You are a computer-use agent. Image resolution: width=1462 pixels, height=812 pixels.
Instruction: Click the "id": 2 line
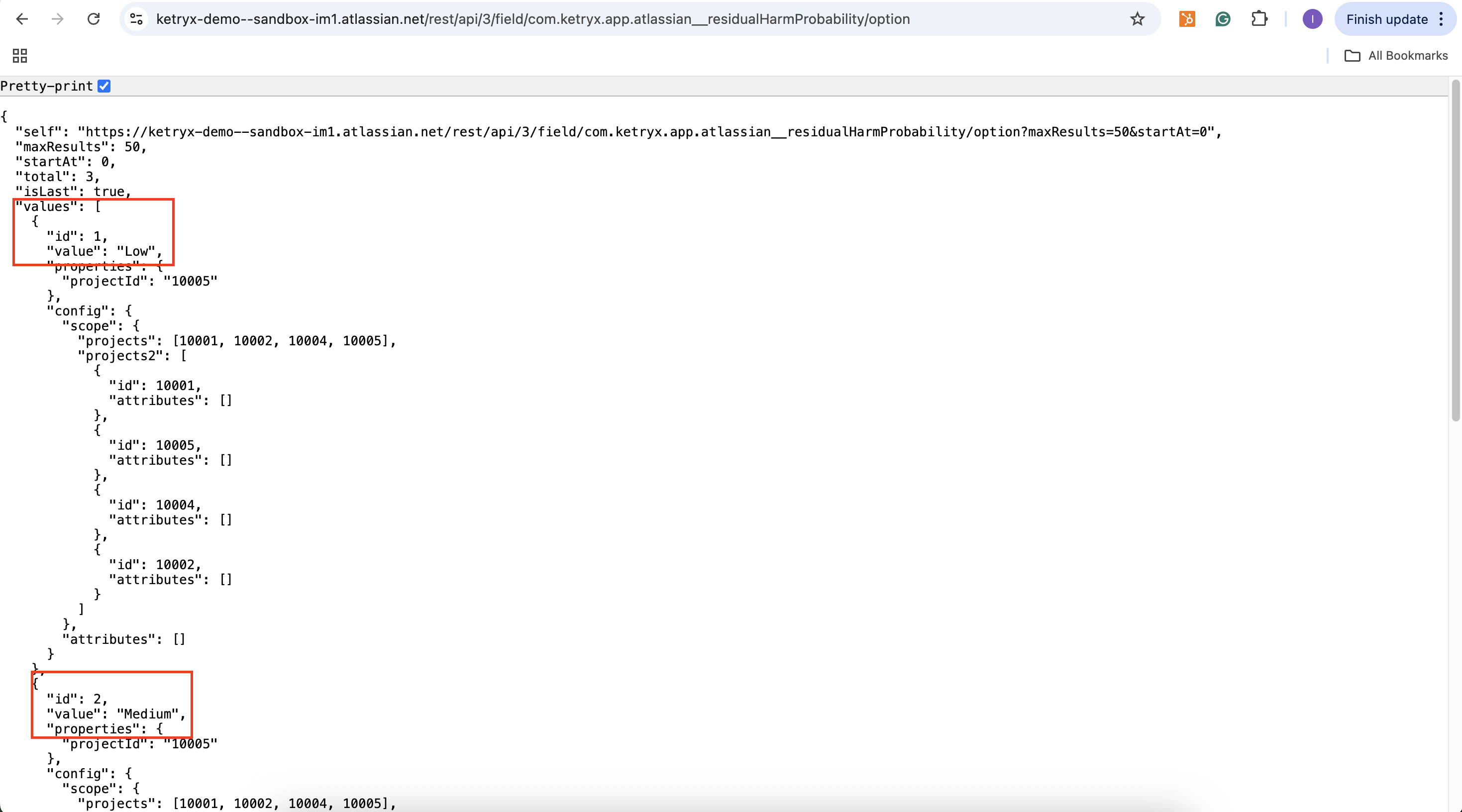point(77,699)
